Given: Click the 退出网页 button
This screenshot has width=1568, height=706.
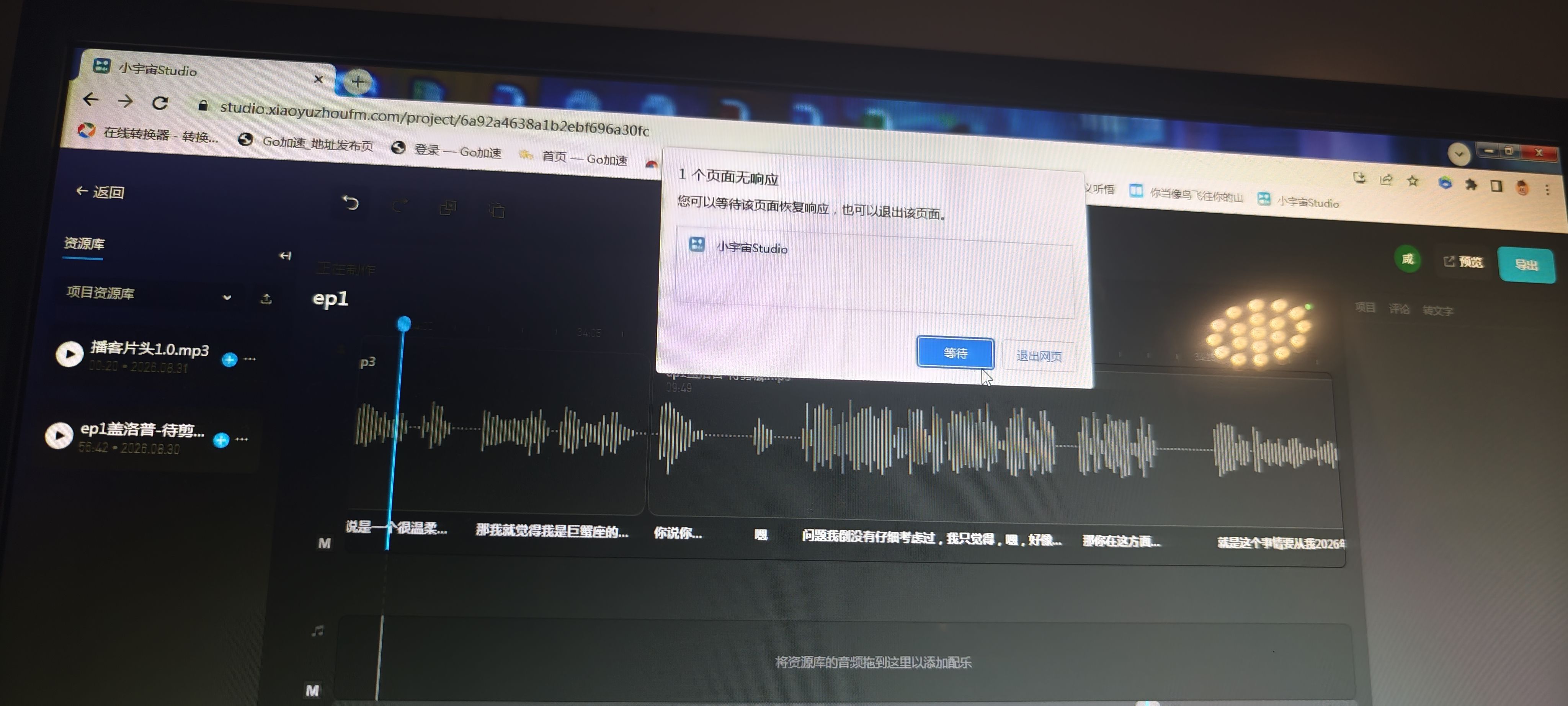Looking at the screenshot, I should 1039,356.
